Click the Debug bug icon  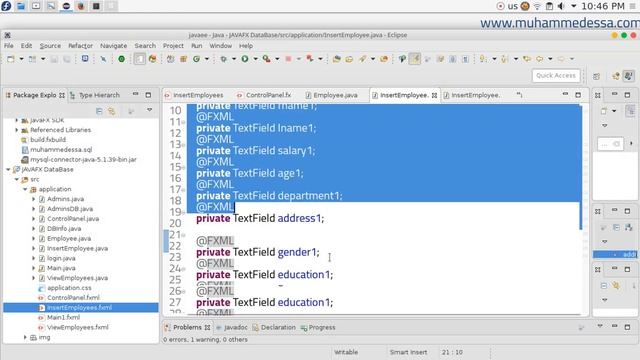click(x=223, y=59)
